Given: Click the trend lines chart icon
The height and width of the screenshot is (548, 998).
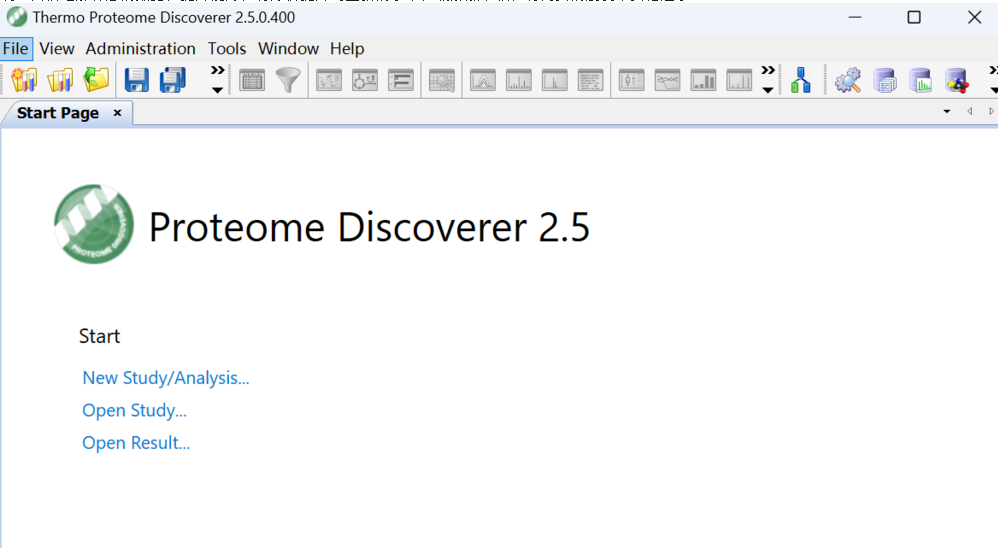Looking at the screenshot, I should click(x=667, y=81).
